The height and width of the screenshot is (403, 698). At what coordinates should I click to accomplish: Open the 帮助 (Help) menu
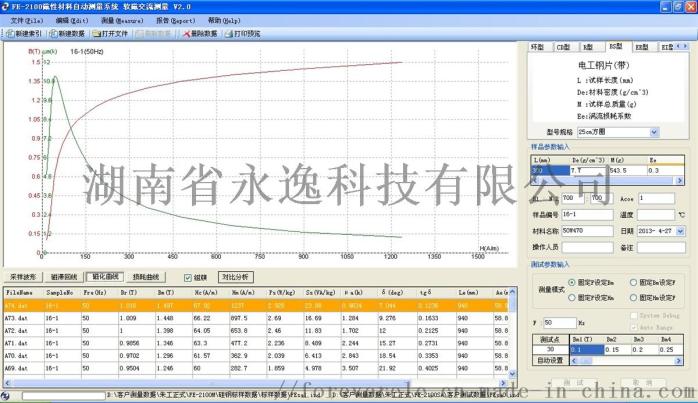[x=224, y=20]
